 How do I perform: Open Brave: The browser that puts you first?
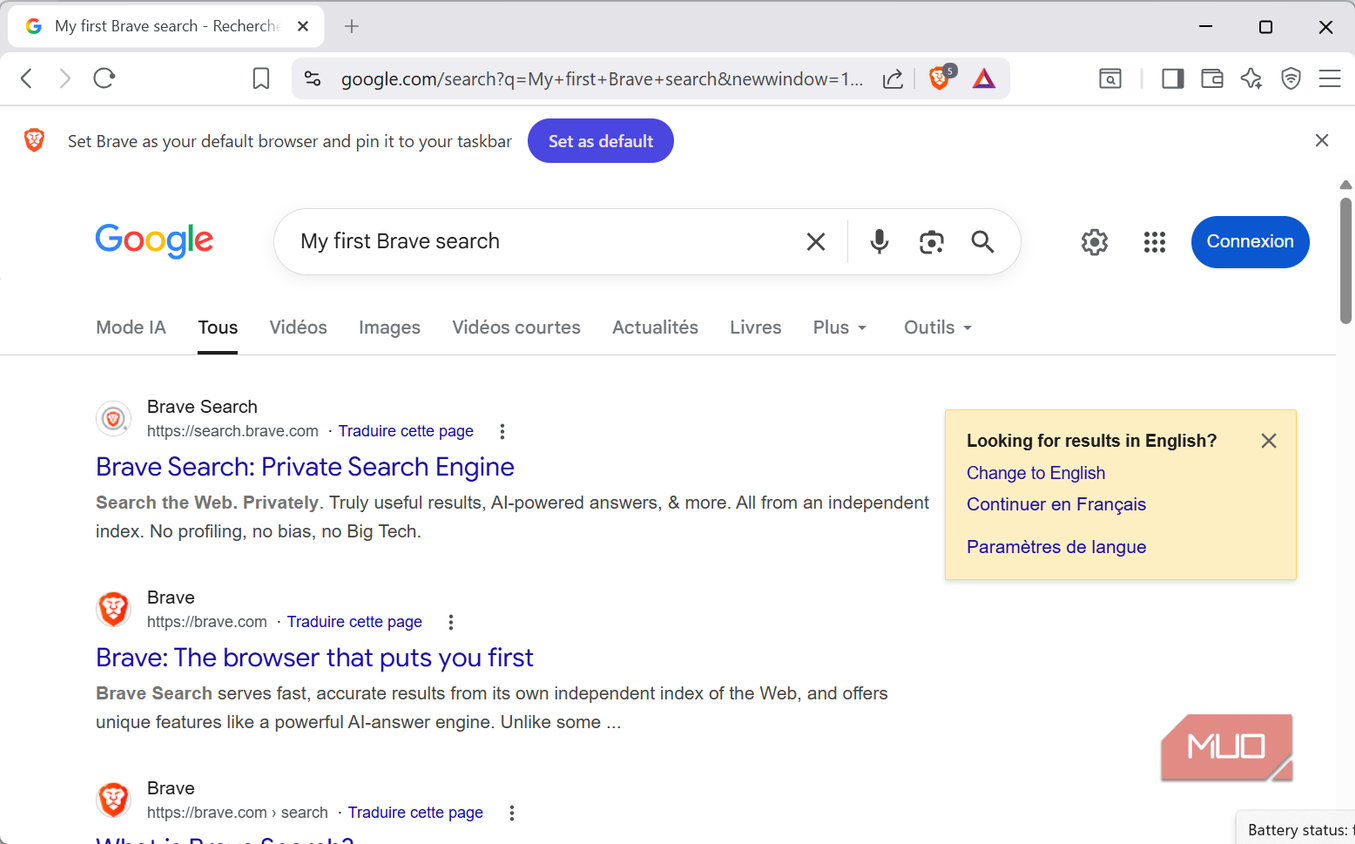(315, 658)
